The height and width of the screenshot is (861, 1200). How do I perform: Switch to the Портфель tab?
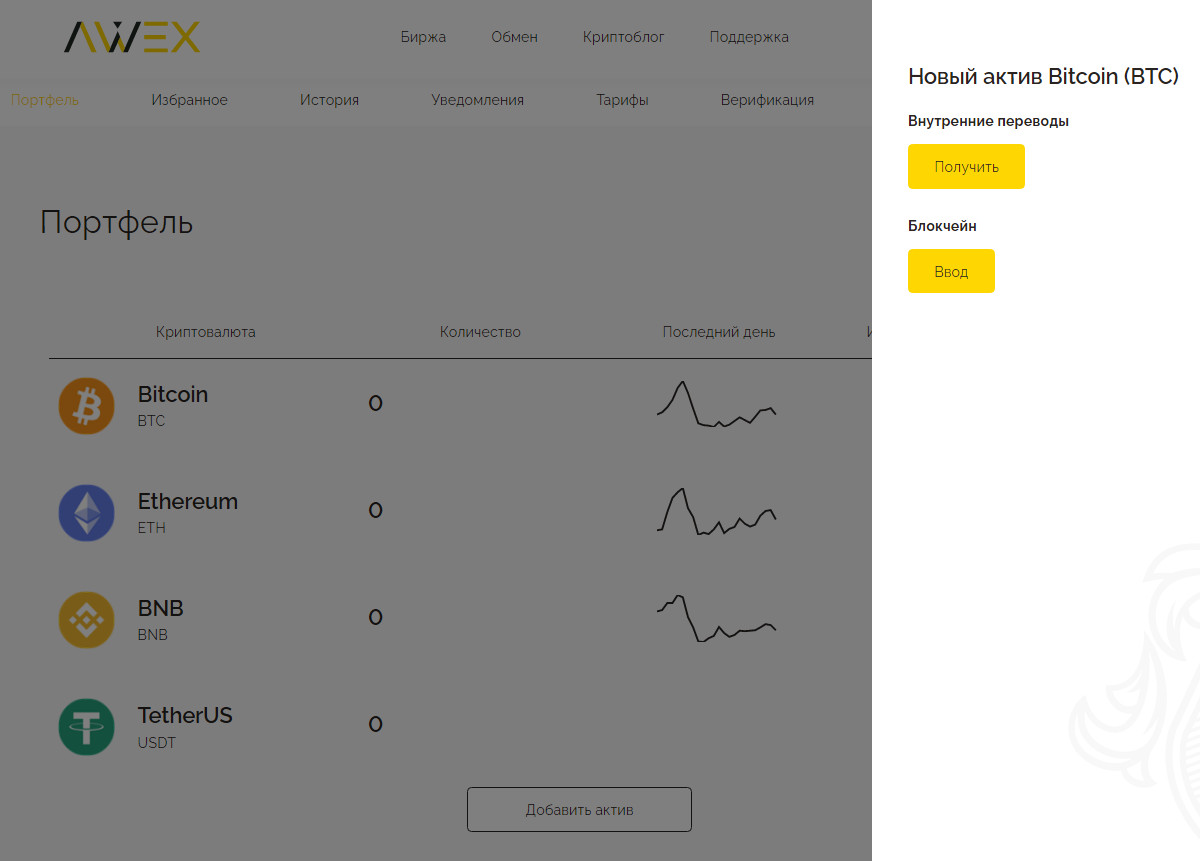tap(45, 100)
